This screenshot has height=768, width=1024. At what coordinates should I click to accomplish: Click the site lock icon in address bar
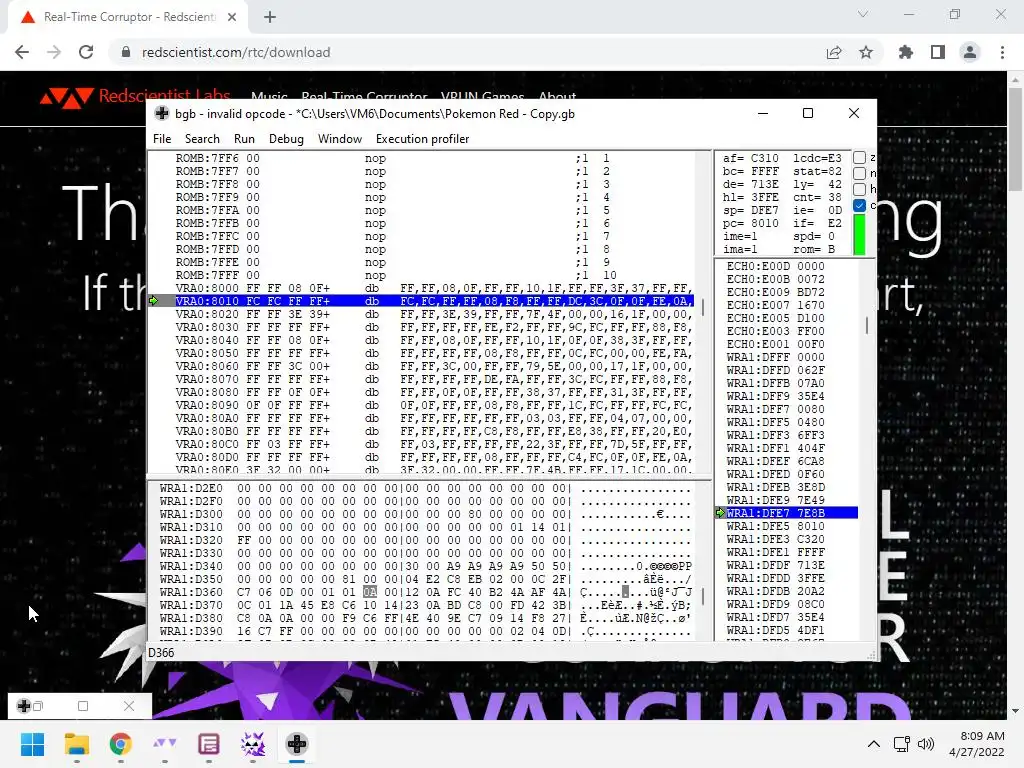point(126,52)
